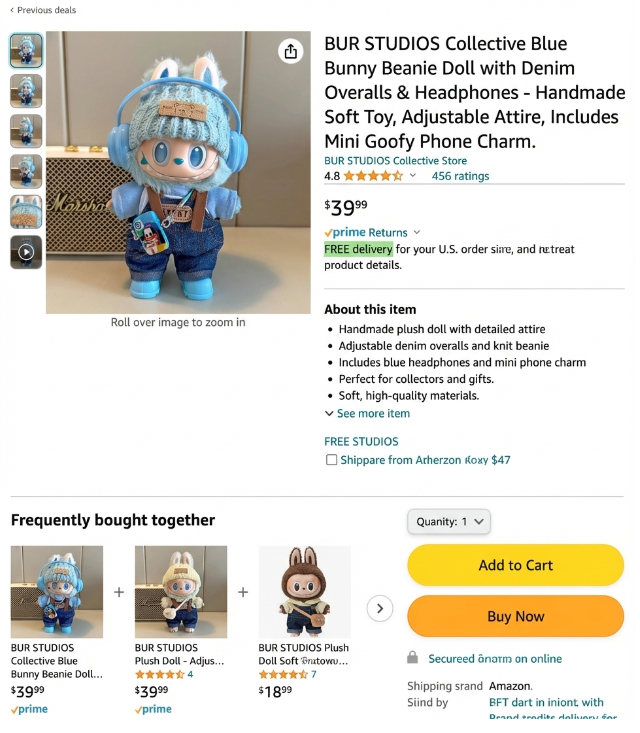The width and height of the screenshot is (640, 733).
Task: Expand the prime Returns chevron
Action: pos(417,232)
